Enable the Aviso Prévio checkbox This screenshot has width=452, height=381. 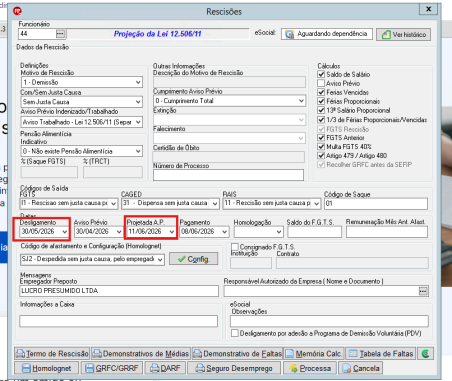point(321,83)
